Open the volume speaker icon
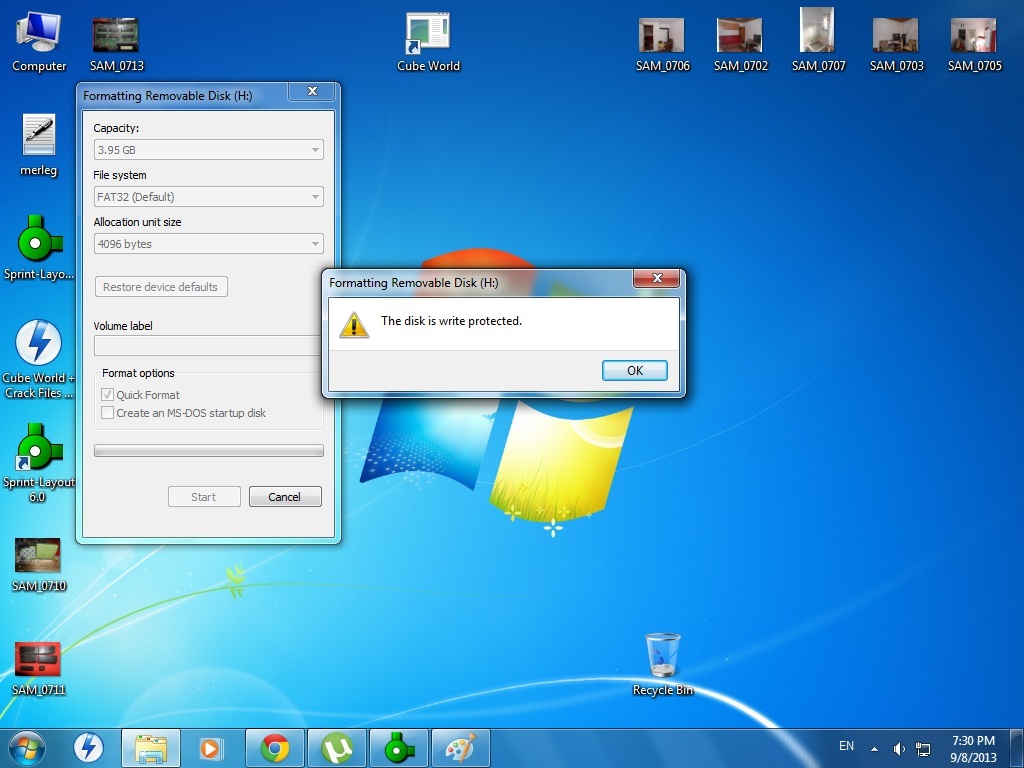 pyautogui.click(x=899, y=748)
